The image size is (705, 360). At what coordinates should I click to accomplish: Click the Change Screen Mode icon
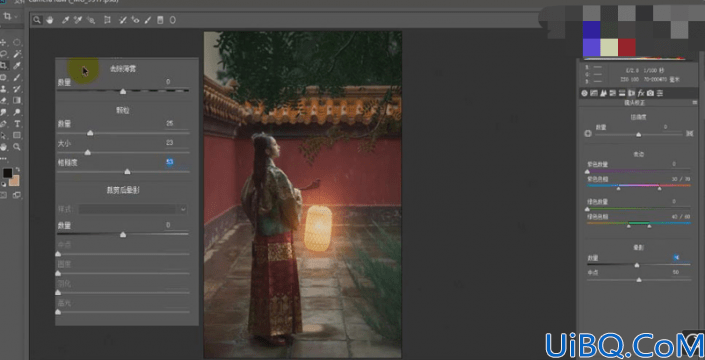coord(17,195)
